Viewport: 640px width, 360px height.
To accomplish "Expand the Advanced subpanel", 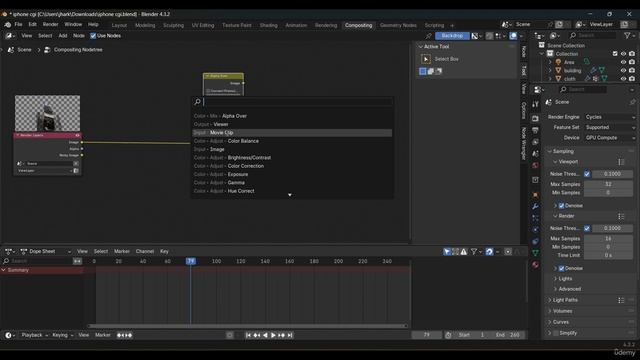I will click(x=556, y=289).
